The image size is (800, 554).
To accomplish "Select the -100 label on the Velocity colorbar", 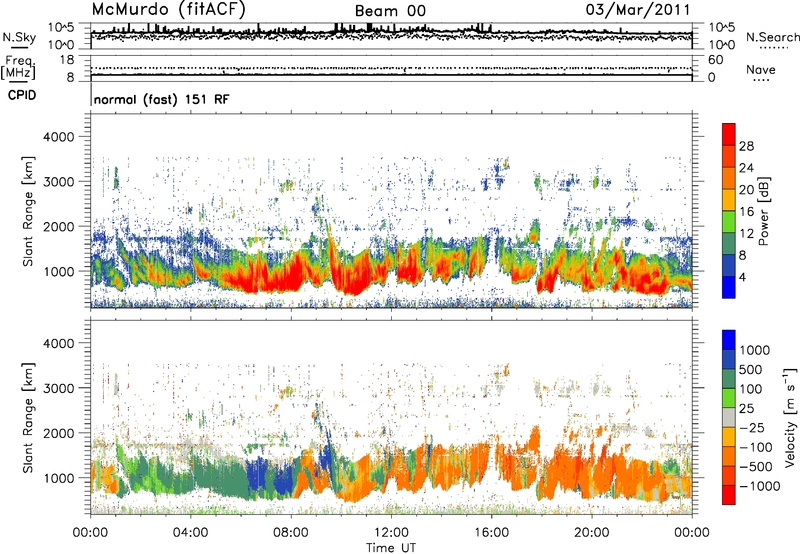I will pyautogui.click(x=756, y=447).
